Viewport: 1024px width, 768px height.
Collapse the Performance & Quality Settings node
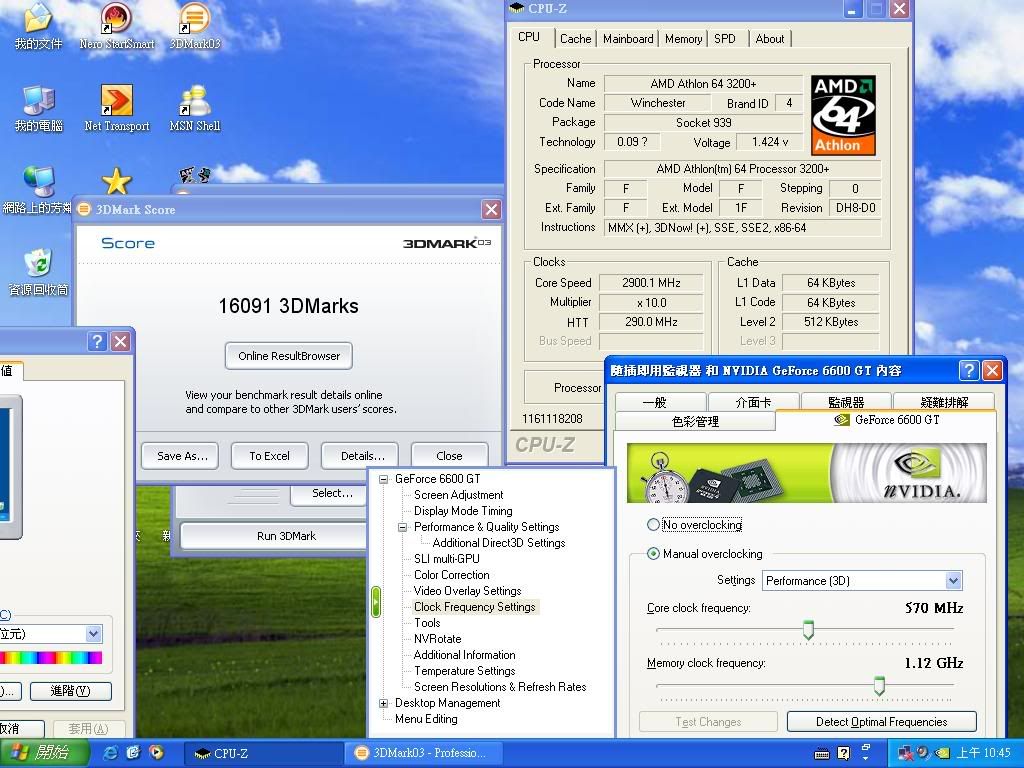[x=402, y=527]
